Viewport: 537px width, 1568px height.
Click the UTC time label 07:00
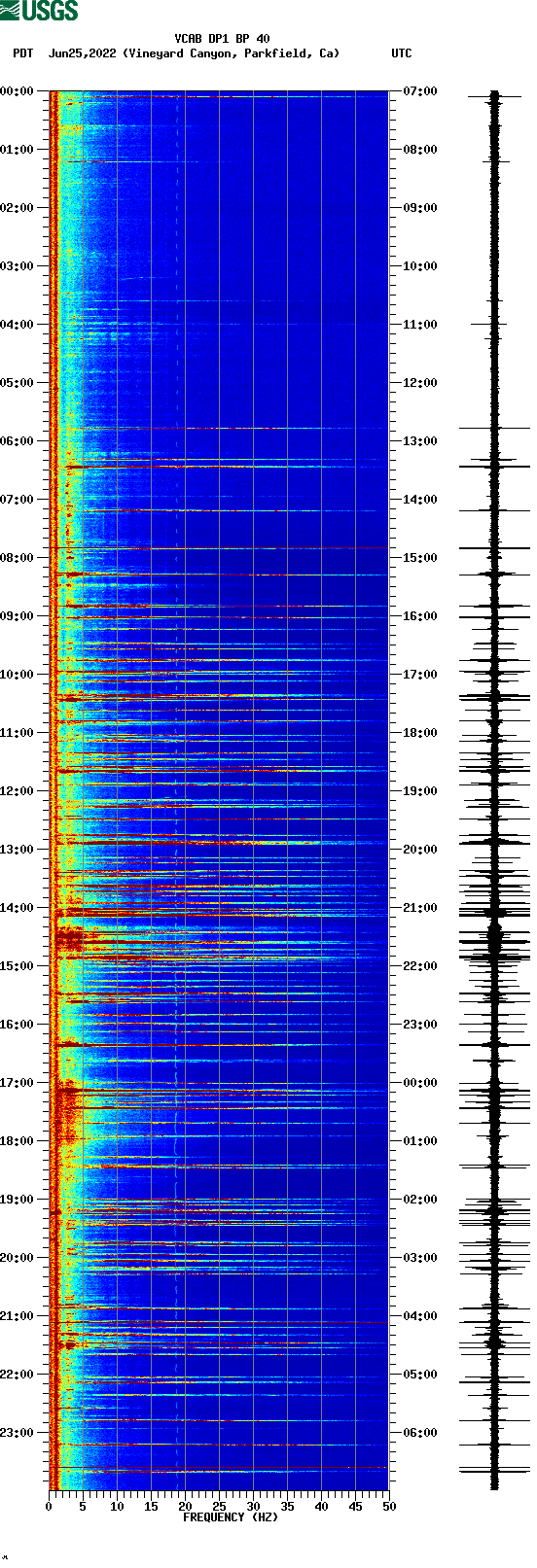point(420,91)
